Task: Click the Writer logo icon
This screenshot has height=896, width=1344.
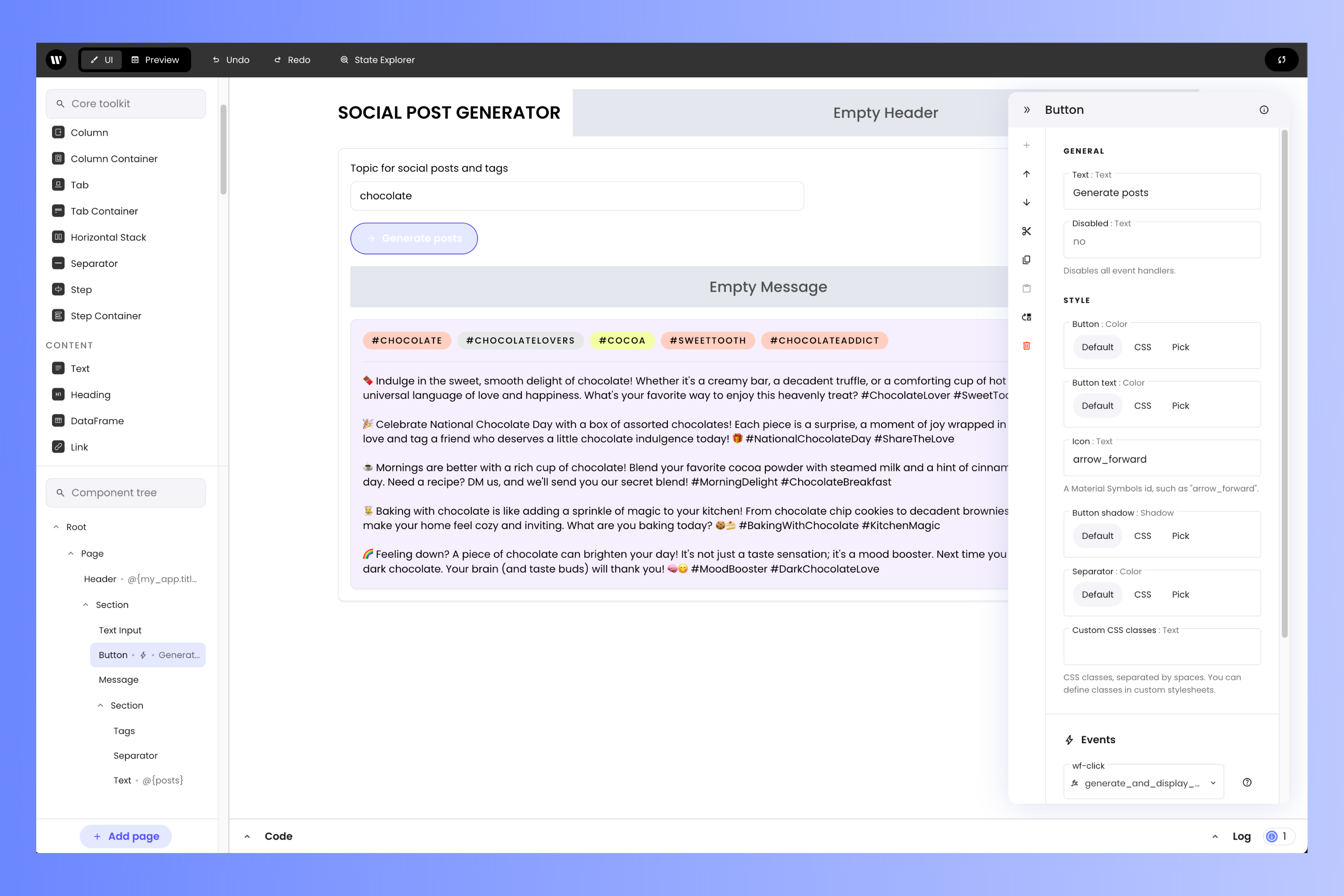Action: point(56,60)
